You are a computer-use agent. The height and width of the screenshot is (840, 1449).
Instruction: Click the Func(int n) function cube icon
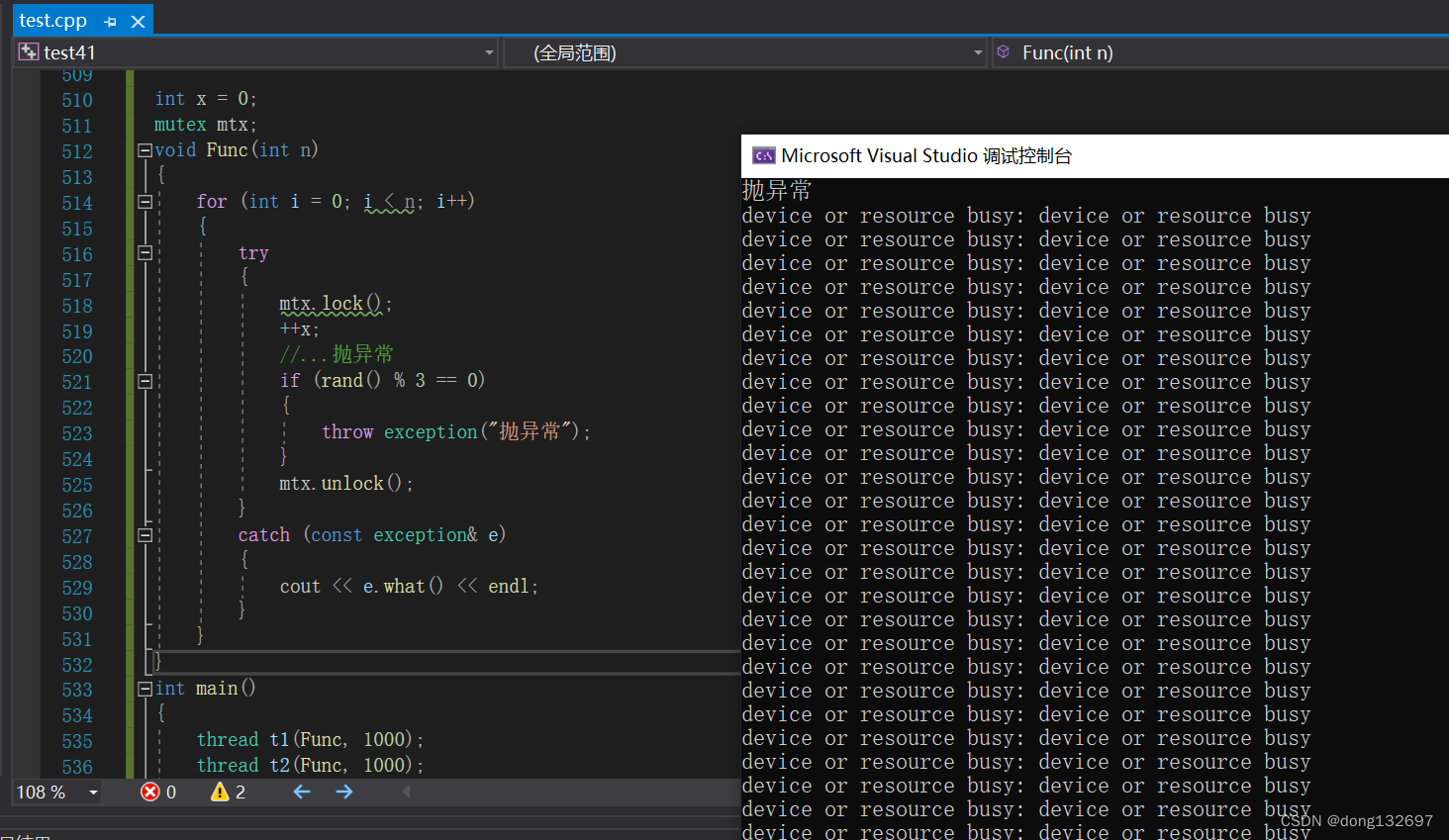[1004, 51]
